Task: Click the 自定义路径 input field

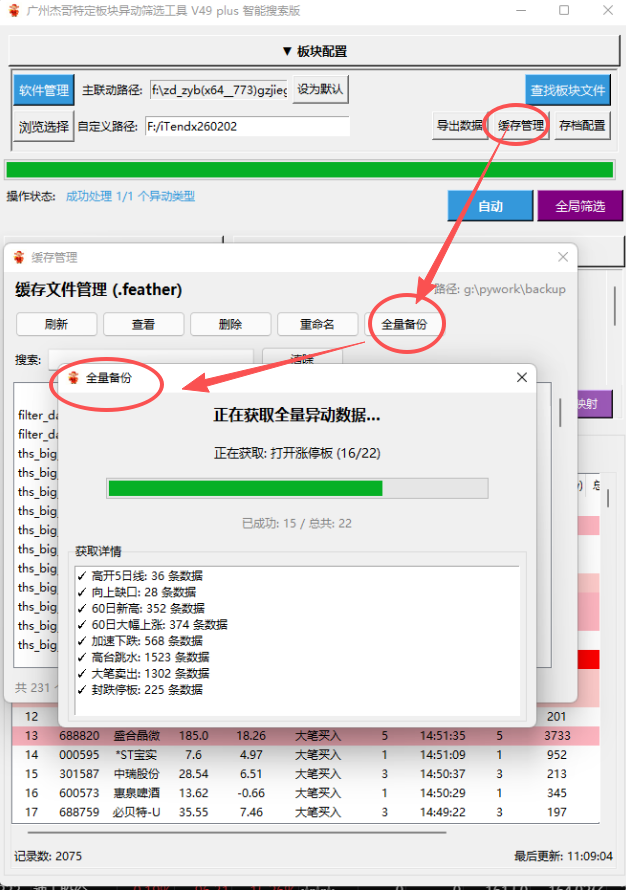Action: click(x=247, y=126)
